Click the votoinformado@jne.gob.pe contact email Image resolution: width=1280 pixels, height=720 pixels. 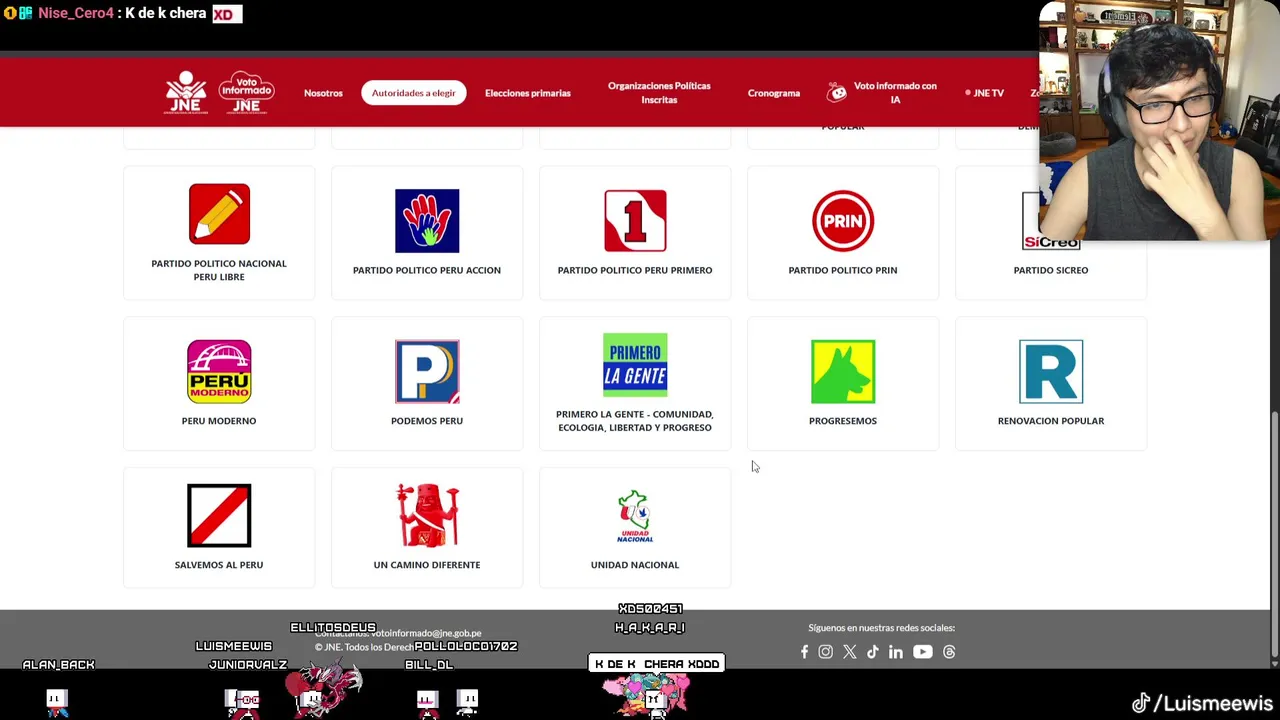[427, 633]
